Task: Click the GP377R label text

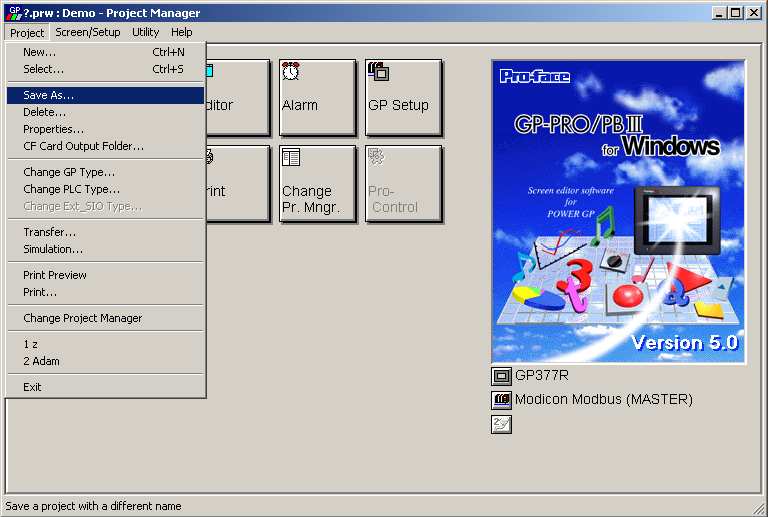Action: (542, 376)
